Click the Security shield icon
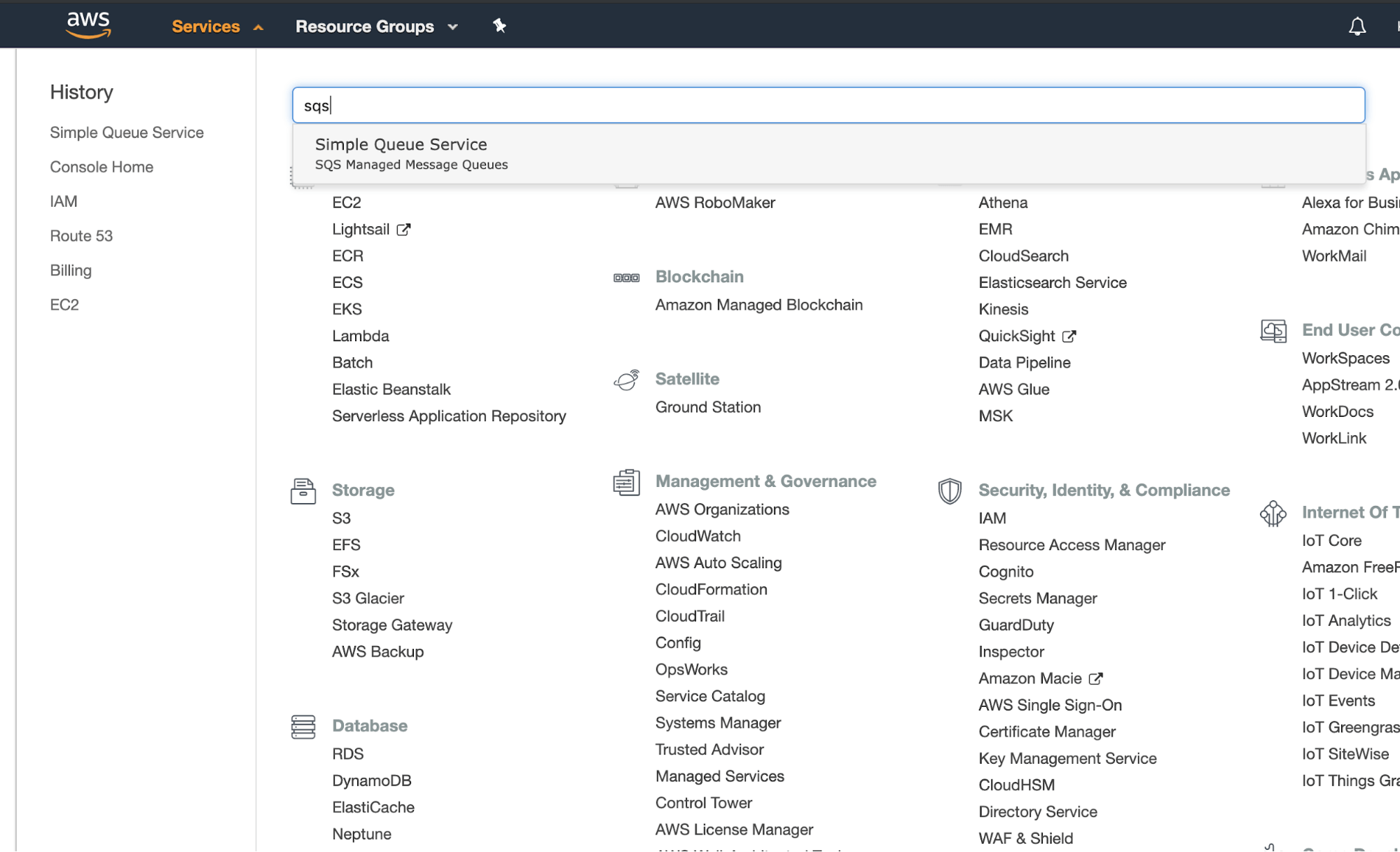 pyautogui.click(x=949, y=490)
